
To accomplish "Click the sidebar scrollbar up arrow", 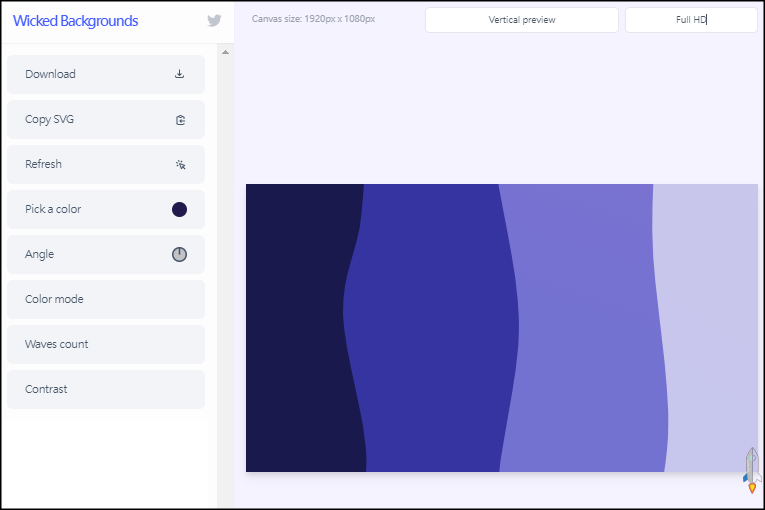I will coord(225,52).
